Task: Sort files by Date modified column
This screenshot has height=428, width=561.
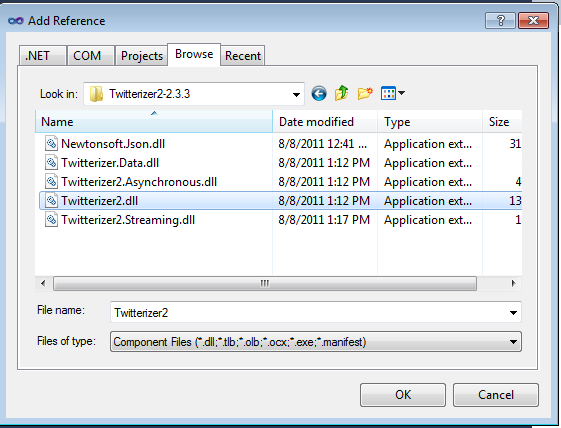Action: [325, 122]
